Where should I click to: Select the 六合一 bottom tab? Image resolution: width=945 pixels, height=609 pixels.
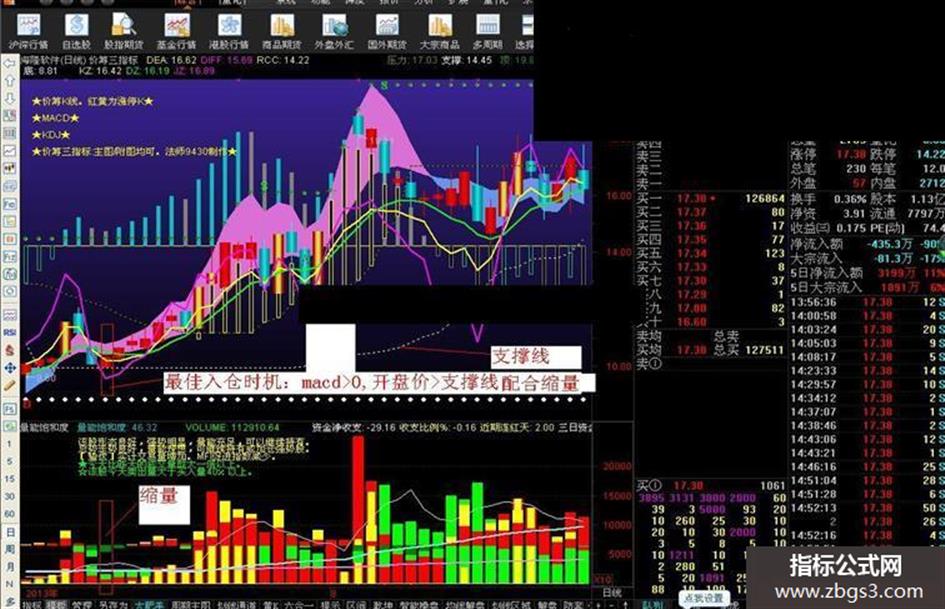[x=299, y=604]
